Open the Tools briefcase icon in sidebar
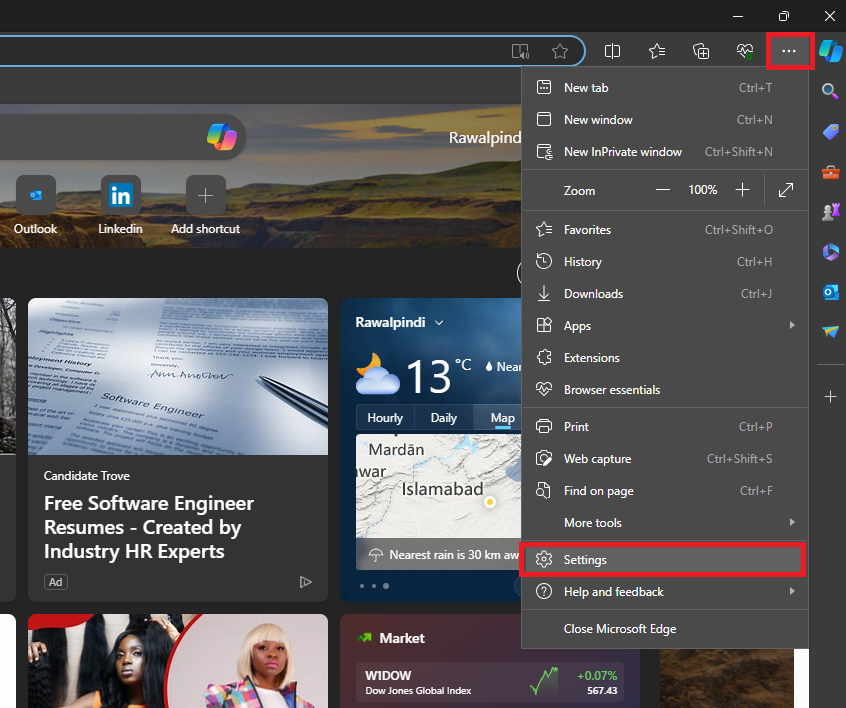This screenshot has height=708, width=846. pyautogui.click(x=830, y=172)
